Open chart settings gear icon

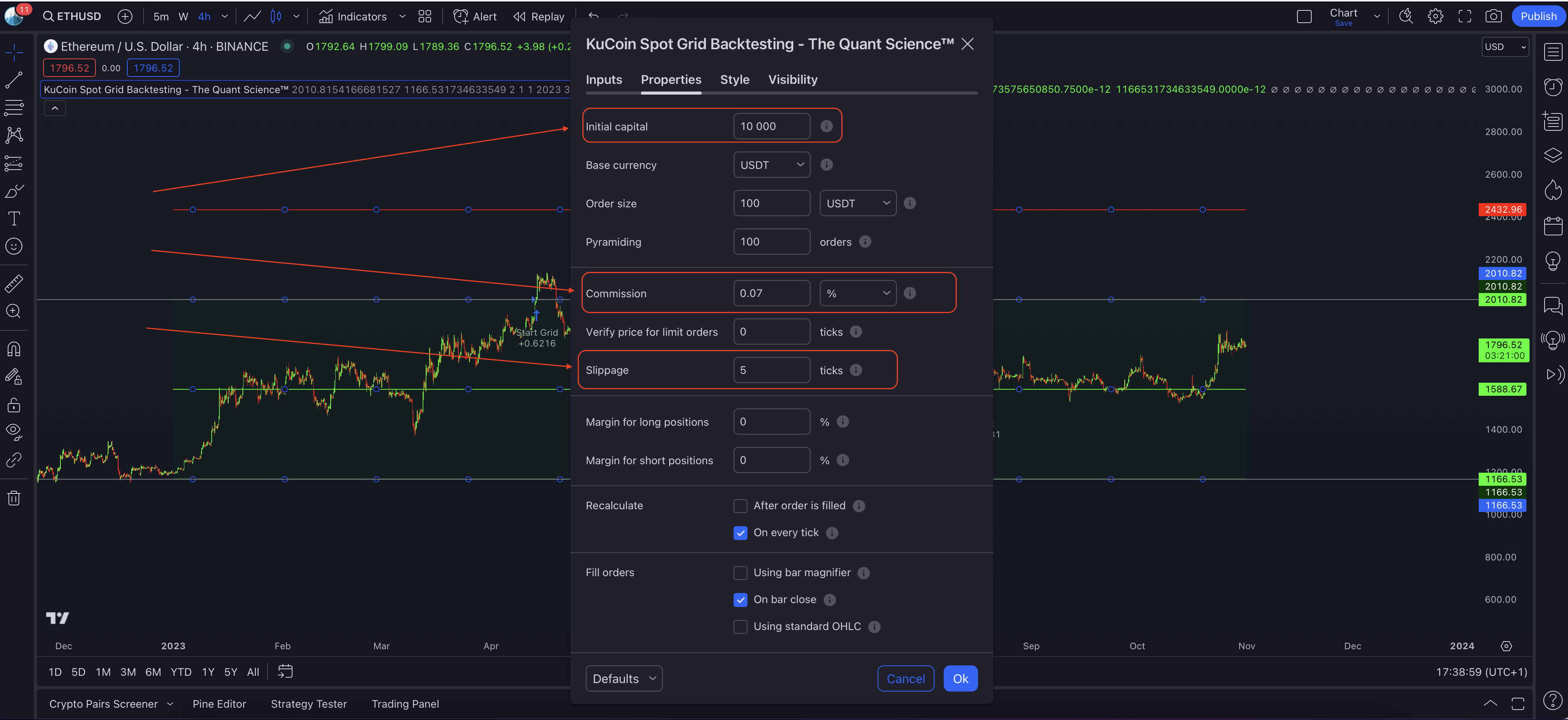1435,17
